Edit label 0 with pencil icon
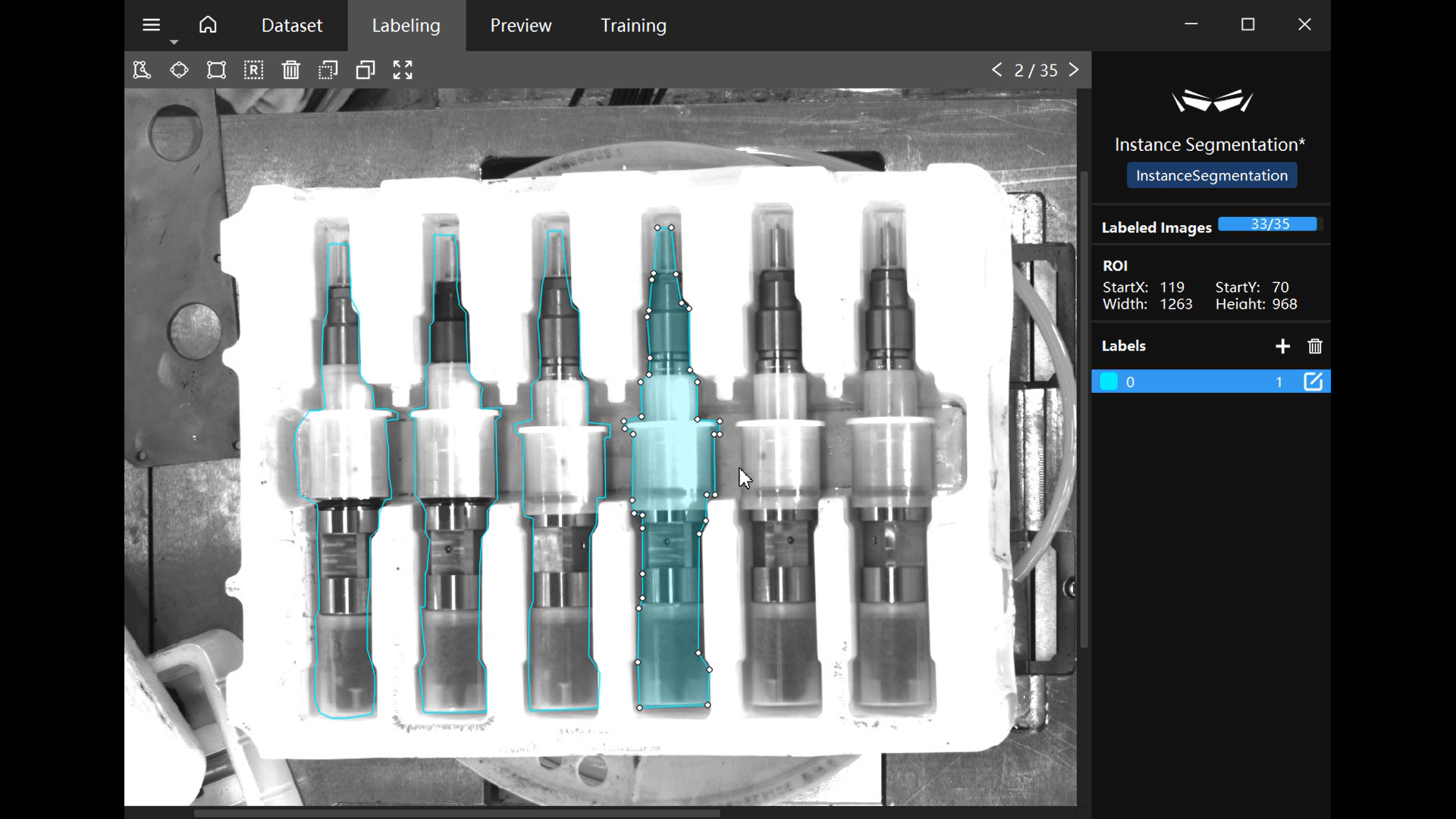This screenshot has height=819, width=1456. (1313, 381)
